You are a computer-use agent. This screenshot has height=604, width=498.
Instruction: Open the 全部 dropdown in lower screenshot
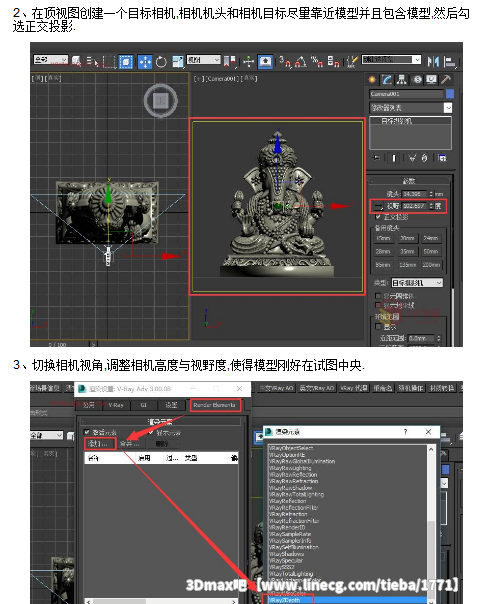tap(47, 436)
